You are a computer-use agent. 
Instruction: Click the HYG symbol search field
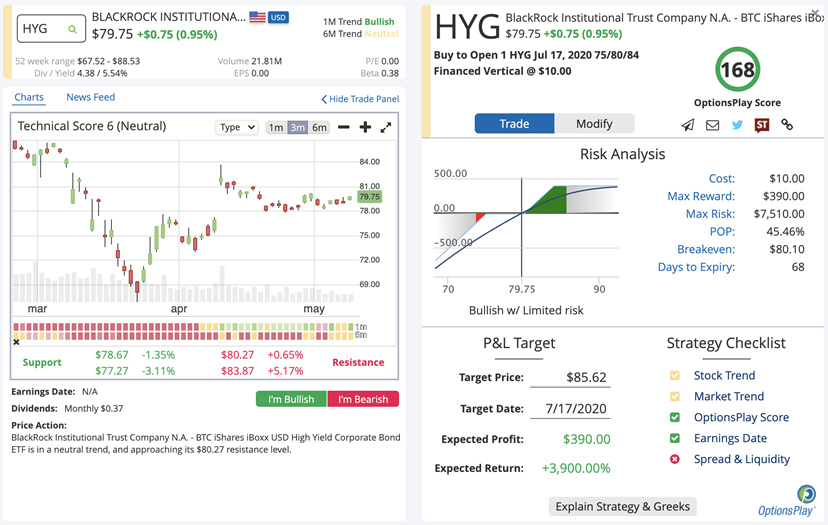pos(51,29)
